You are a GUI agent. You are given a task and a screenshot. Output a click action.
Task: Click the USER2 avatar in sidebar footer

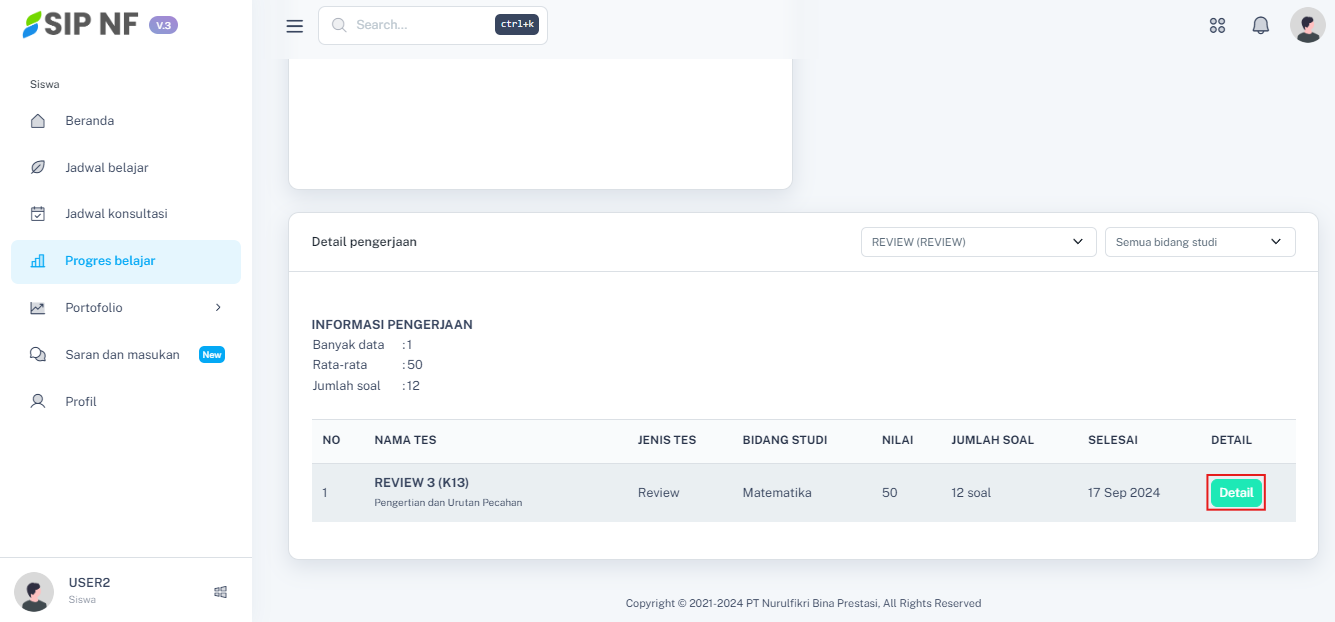(x=34, y=592)
